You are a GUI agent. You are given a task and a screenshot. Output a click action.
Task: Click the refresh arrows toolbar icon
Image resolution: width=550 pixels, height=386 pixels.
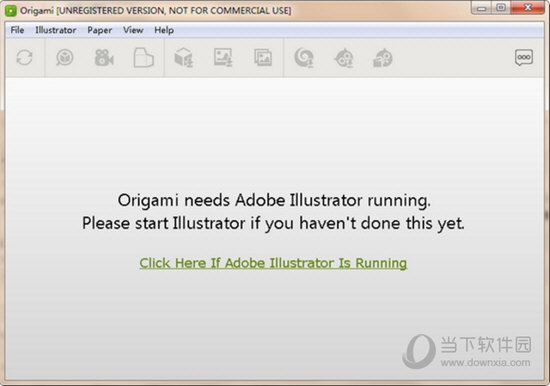[x=25, y=58]
